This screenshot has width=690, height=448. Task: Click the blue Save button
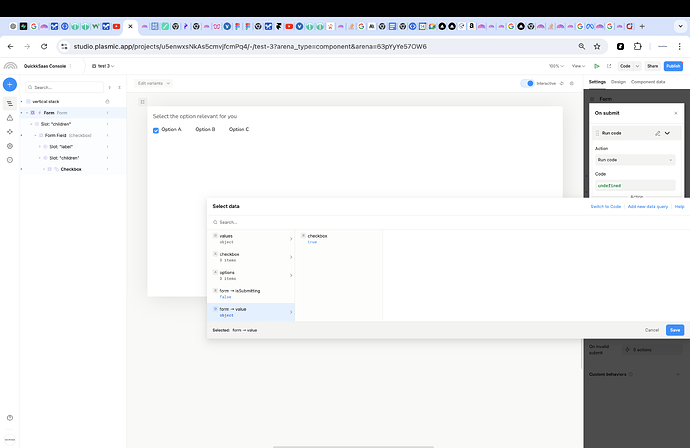click(674, 329)
